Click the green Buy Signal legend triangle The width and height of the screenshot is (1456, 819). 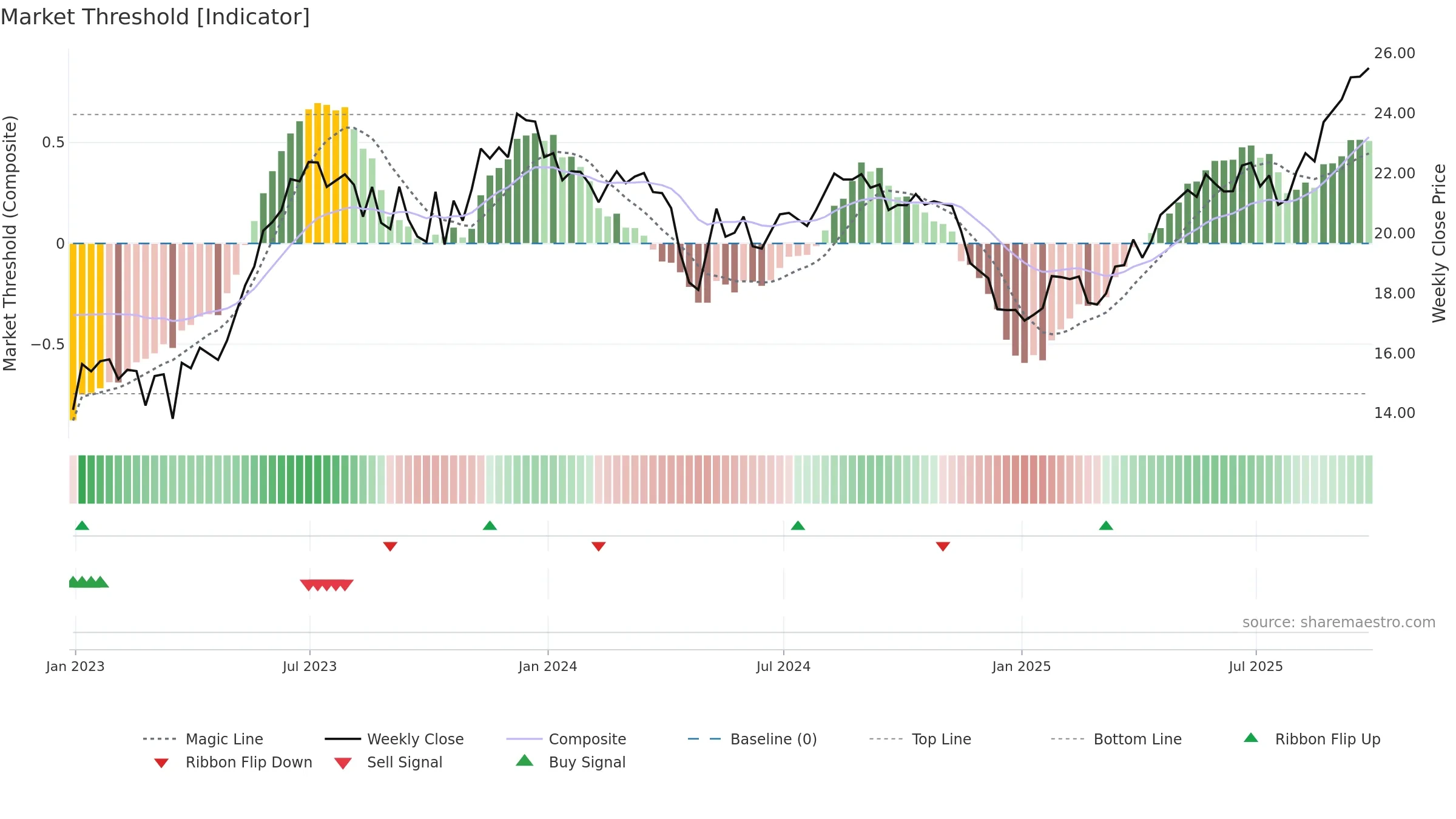(525, 760)
